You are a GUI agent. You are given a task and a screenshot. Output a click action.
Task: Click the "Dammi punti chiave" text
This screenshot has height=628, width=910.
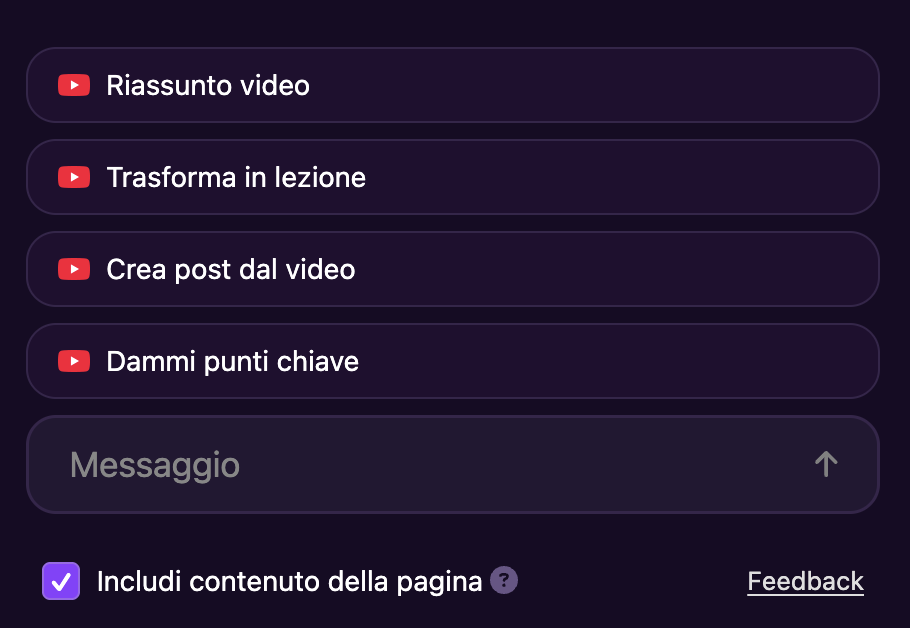[x=232, y=361]
